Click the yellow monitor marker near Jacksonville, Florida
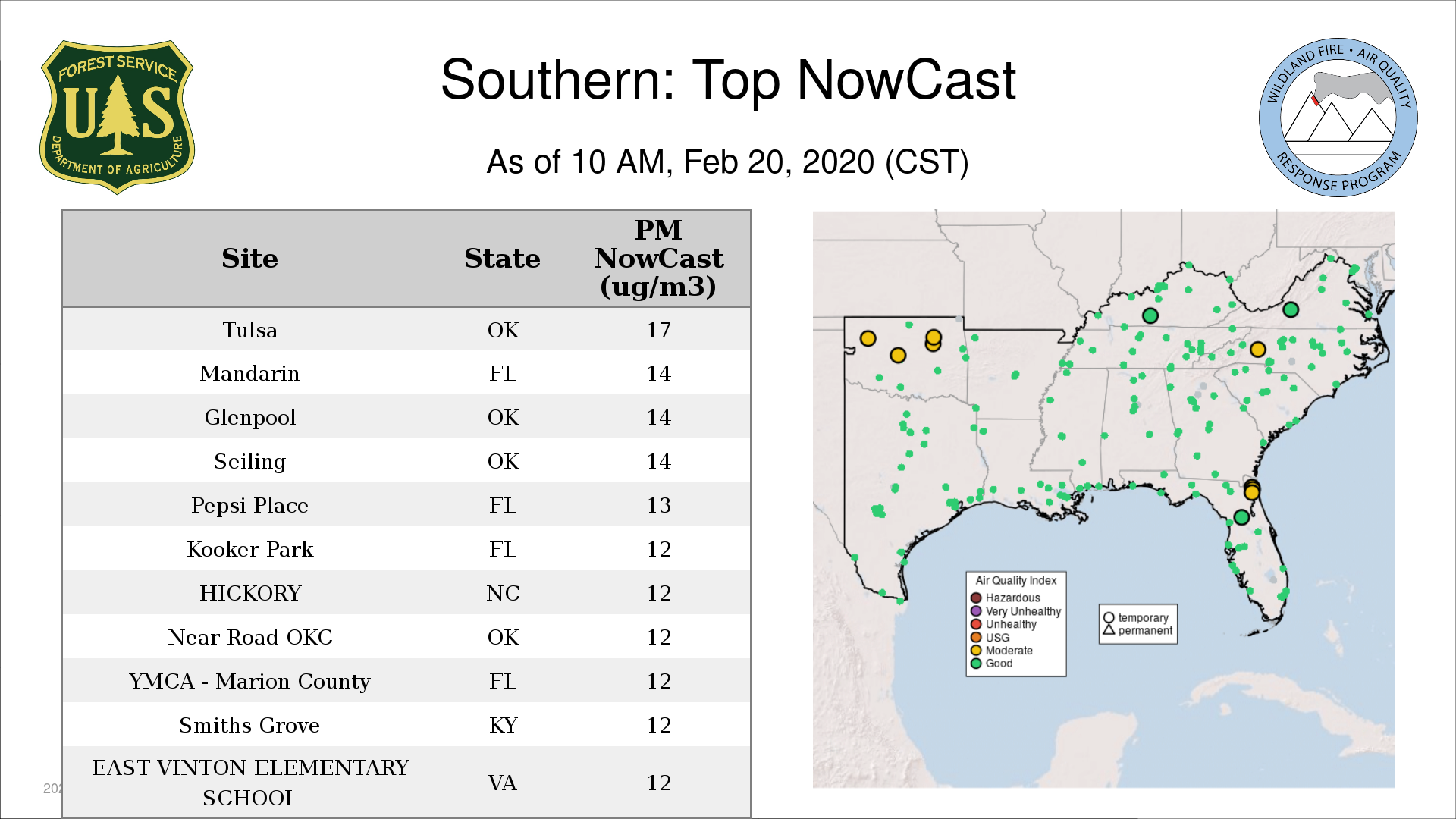This screenshot has width=1456, height=819. click(1252, 492)
